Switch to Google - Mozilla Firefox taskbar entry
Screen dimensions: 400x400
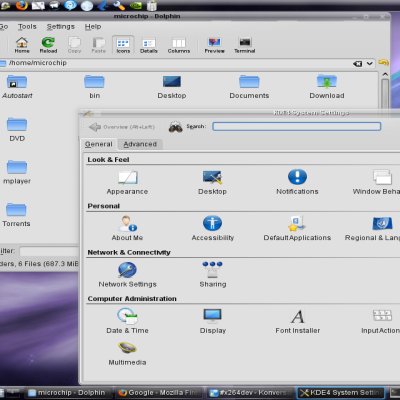(160, 393)
